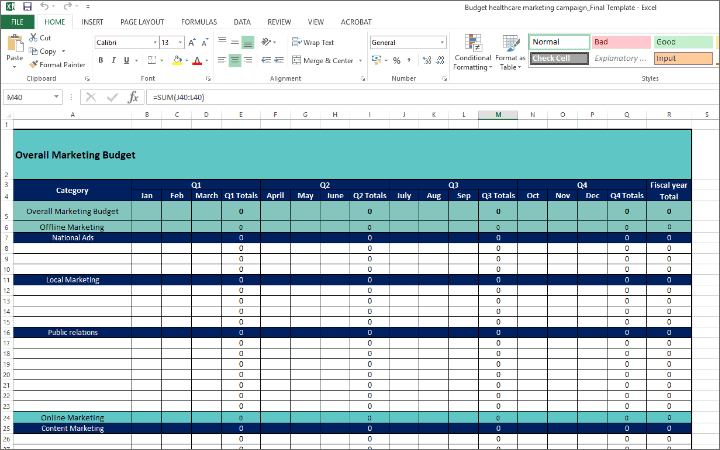Toggle Wrap Text for the cell
This screenshot has width=720, height=450.
coord(313,43)
